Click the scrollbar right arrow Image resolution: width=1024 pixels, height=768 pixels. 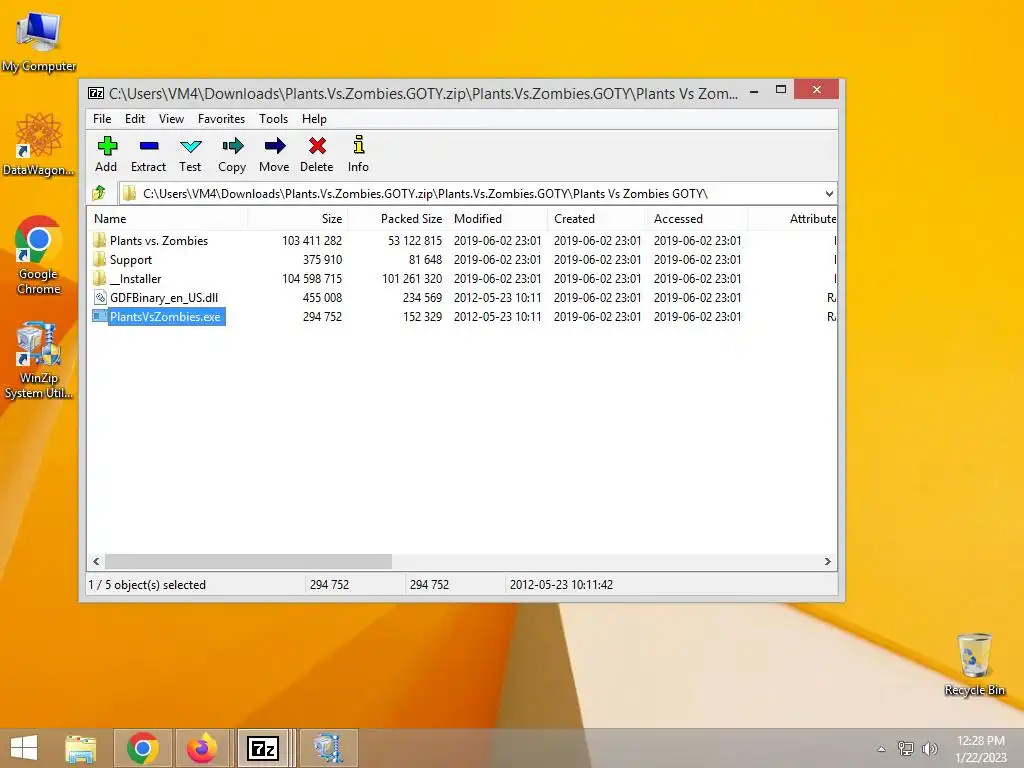tap(827, 561)
